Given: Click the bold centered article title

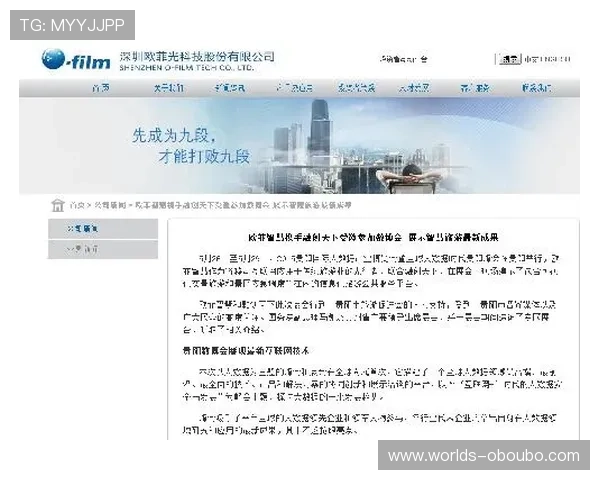Looking at the screenshot, I should tap(373, 237).
